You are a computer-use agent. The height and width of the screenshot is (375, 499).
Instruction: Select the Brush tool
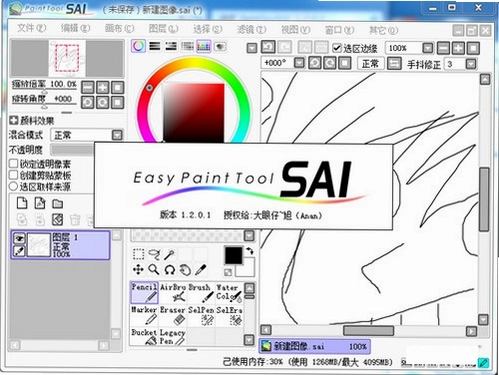click(201, 293)
